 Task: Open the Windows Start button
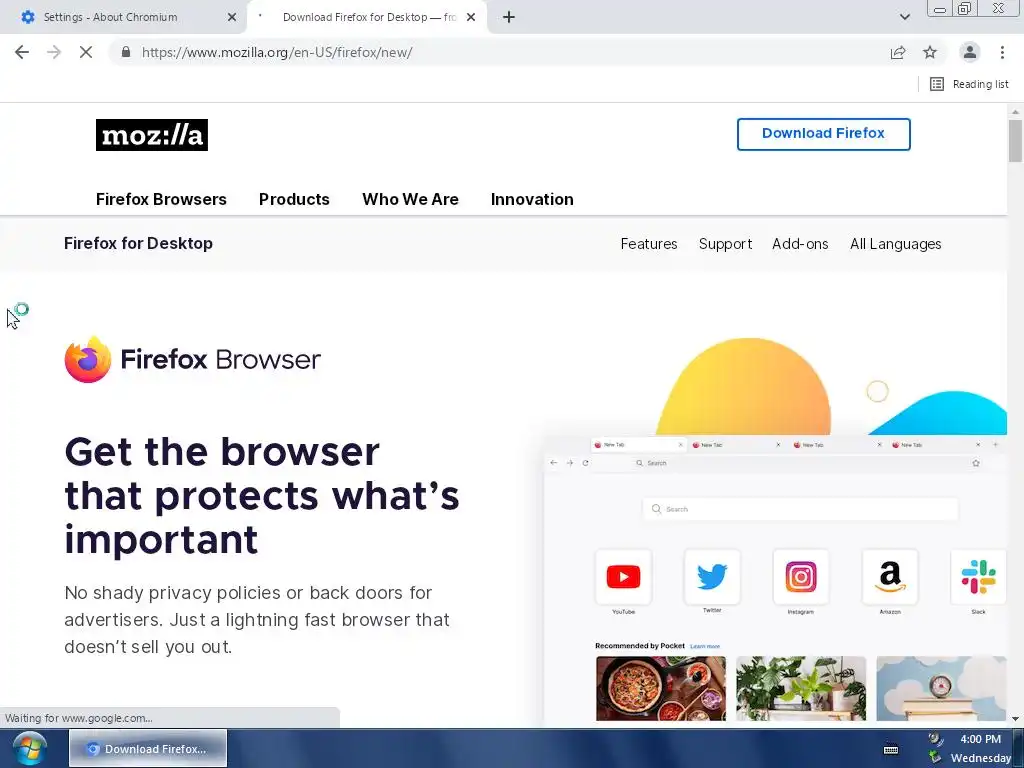[29, 748]
